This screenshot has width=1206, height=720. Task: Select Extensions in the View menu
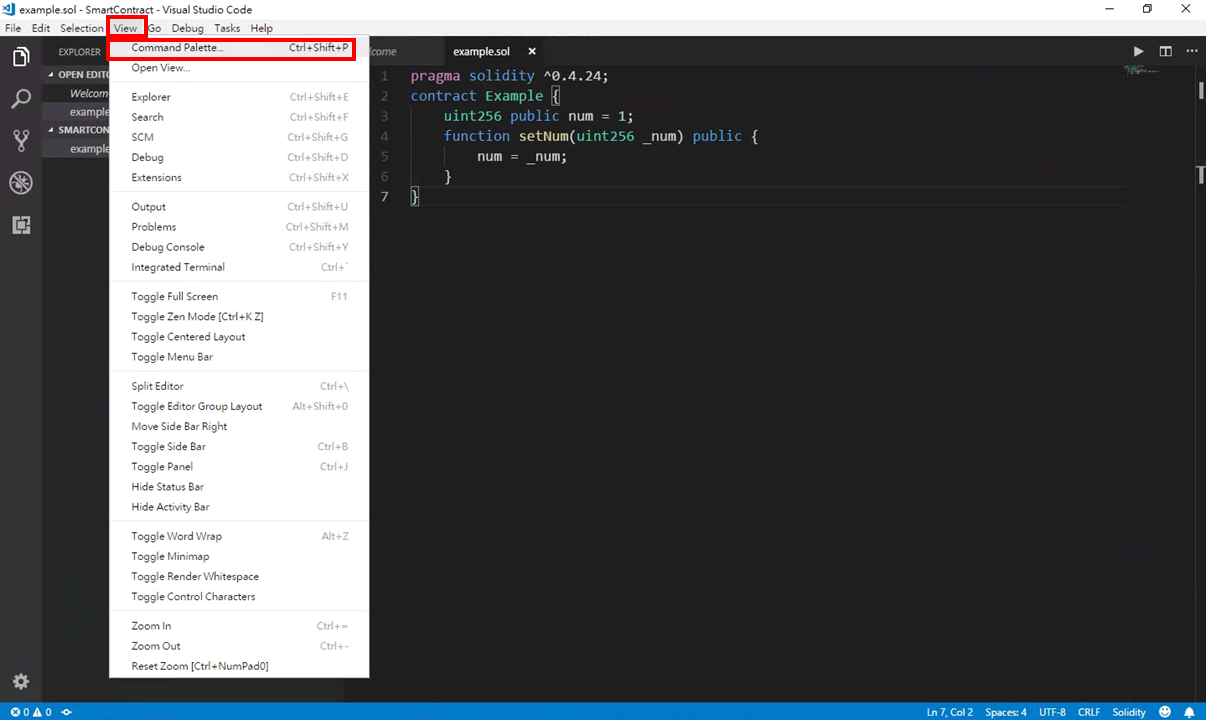point(239,177)
